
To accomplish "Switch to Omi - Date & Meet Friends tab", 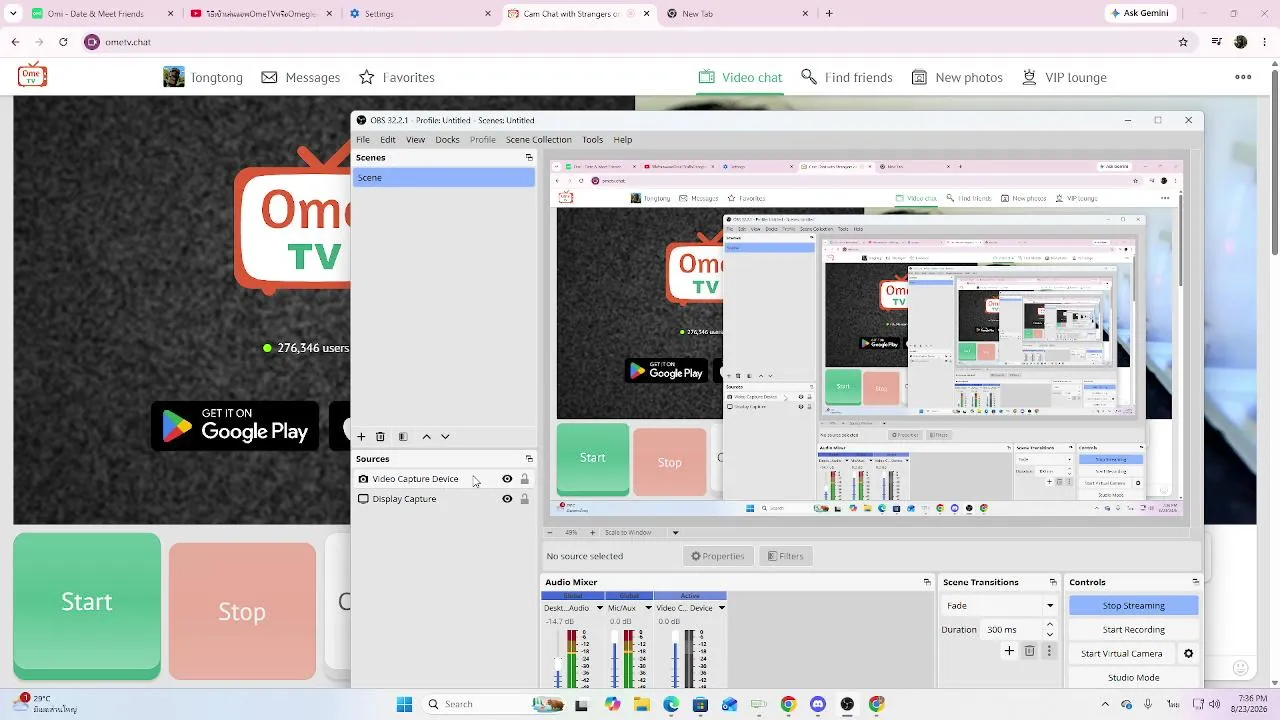I will coord(103,14).
